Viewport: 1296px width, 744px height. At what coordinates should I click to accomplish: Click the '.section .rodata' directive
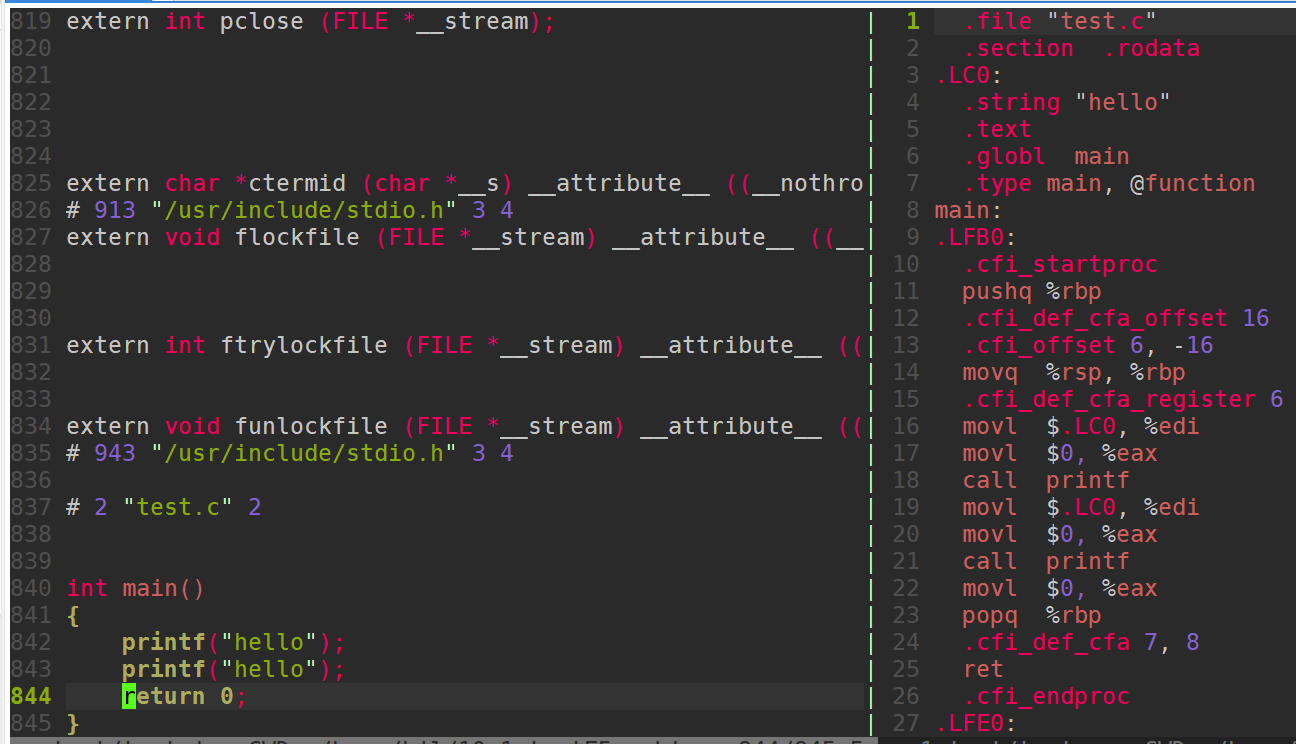[x=1081, y=48]
